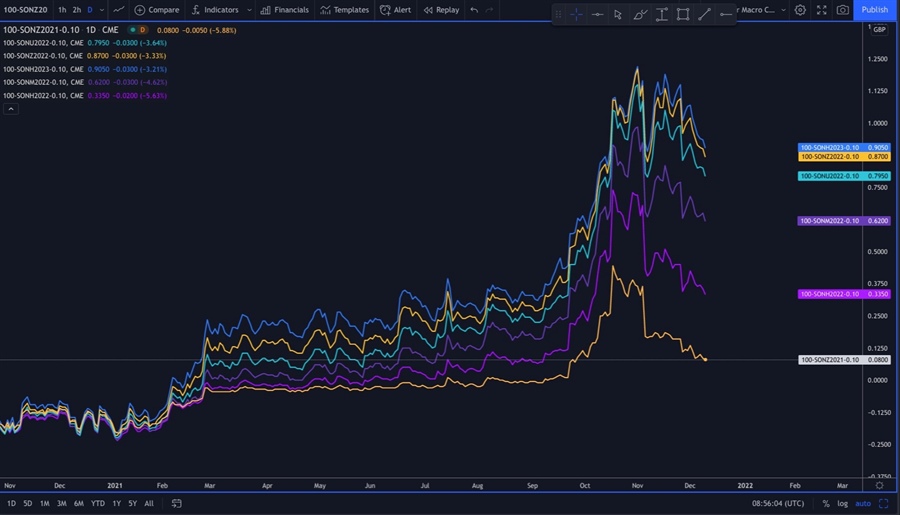Select the brush drawing tool
900x515 pixels.
[x=640, y=14]
